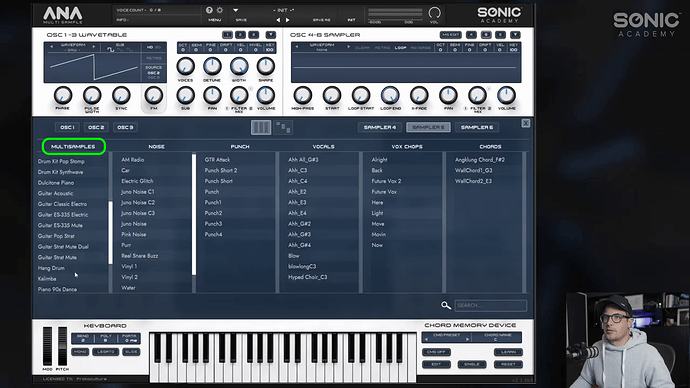Select OSC 1 browser tab
This screenshot has height=388, width=690.
click(x=67, y=127)
